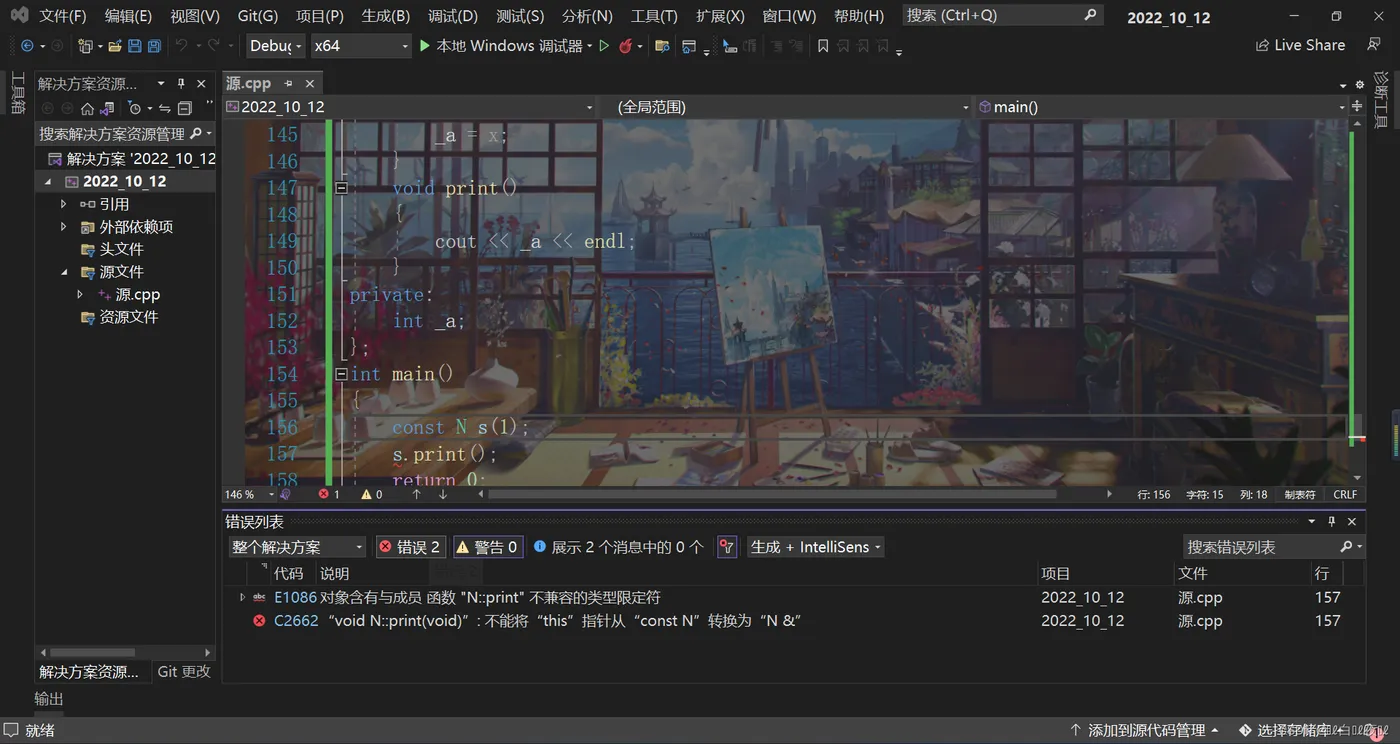Expand the 外部依赖项 node
This screenshot has height=744, width=1400.
tap(64, 227)
